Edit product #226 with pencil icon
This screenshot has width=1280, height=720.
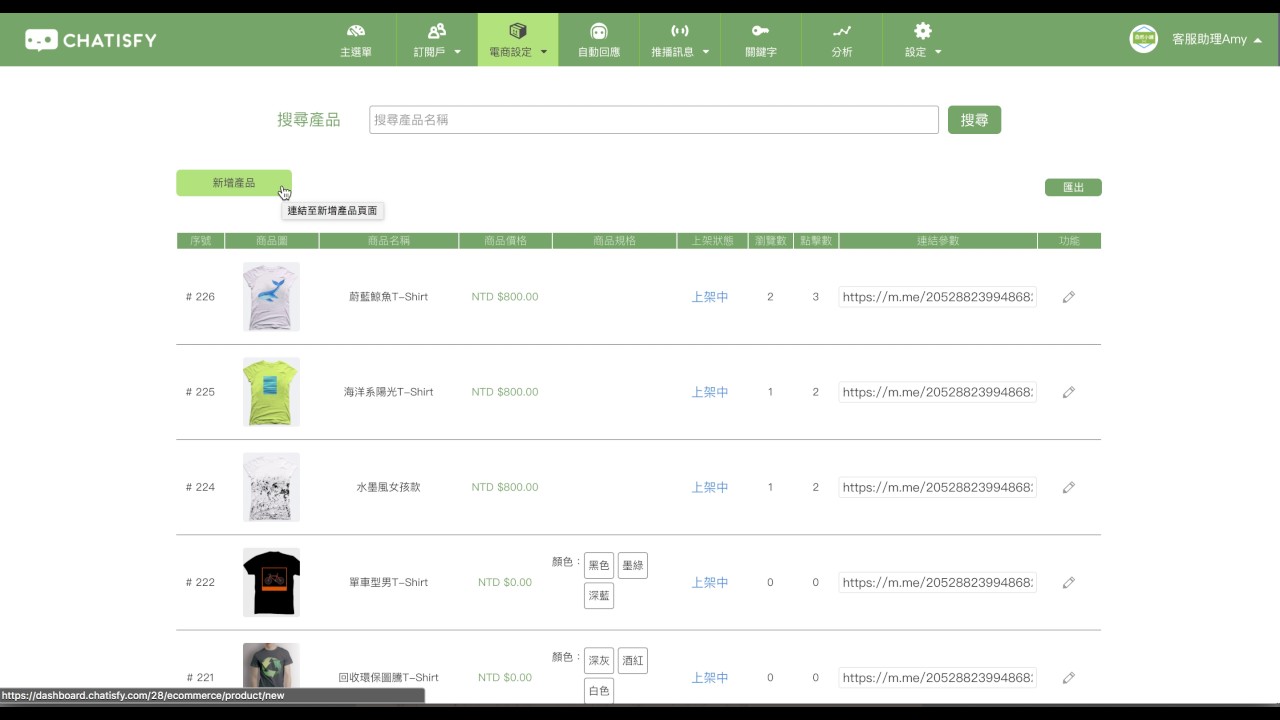(x=1068, y=297)
